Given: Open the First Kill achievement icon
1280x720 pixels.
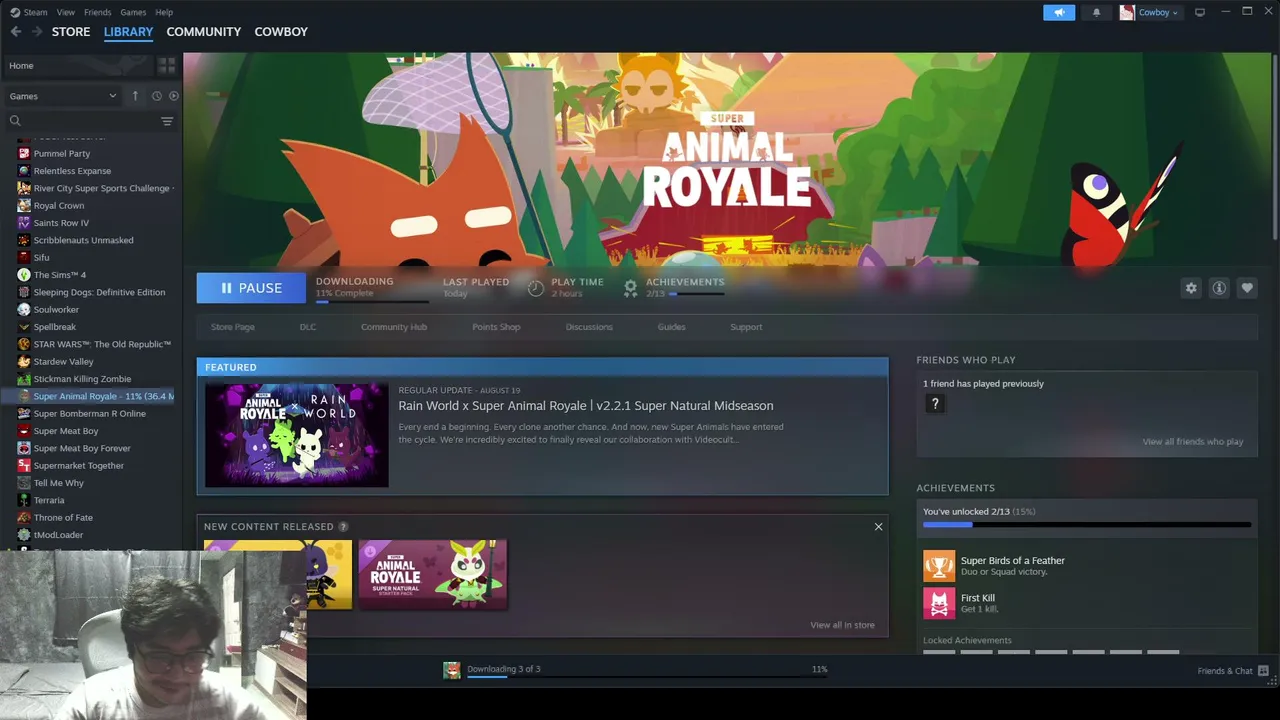Looking at the screenshot, I should click(x=939, y=603).
